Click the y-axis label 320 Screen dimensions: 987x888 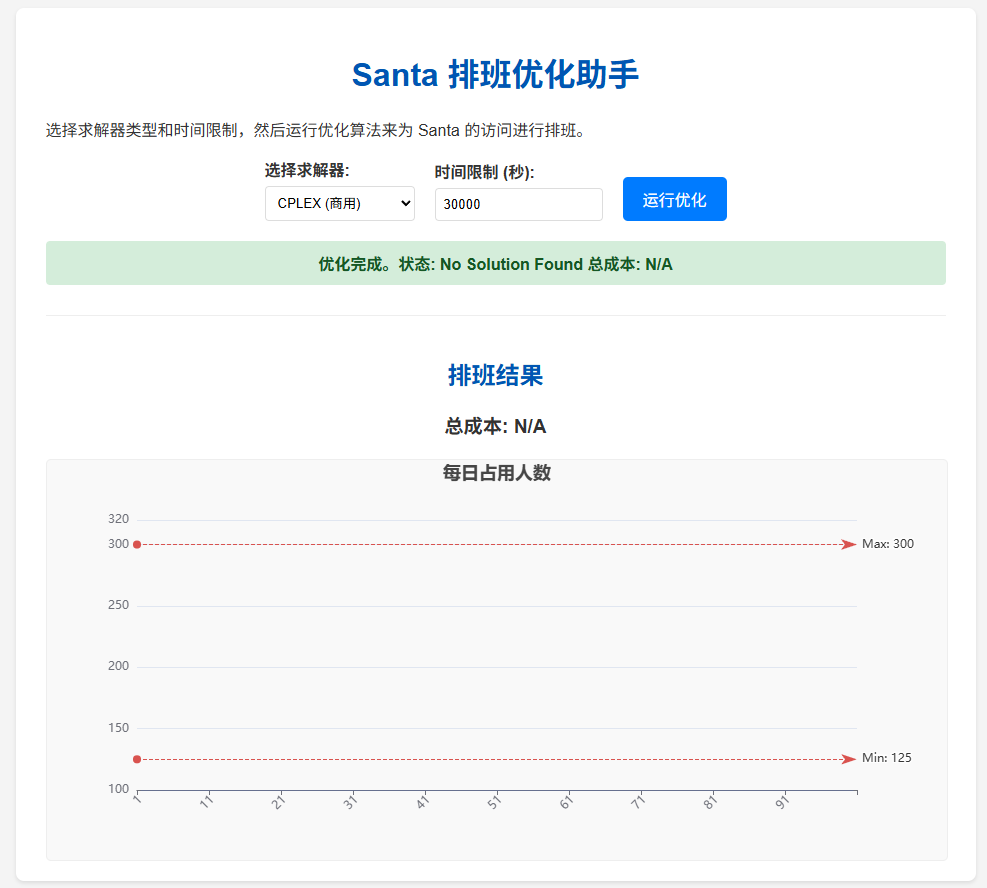[x=118, y=519]
